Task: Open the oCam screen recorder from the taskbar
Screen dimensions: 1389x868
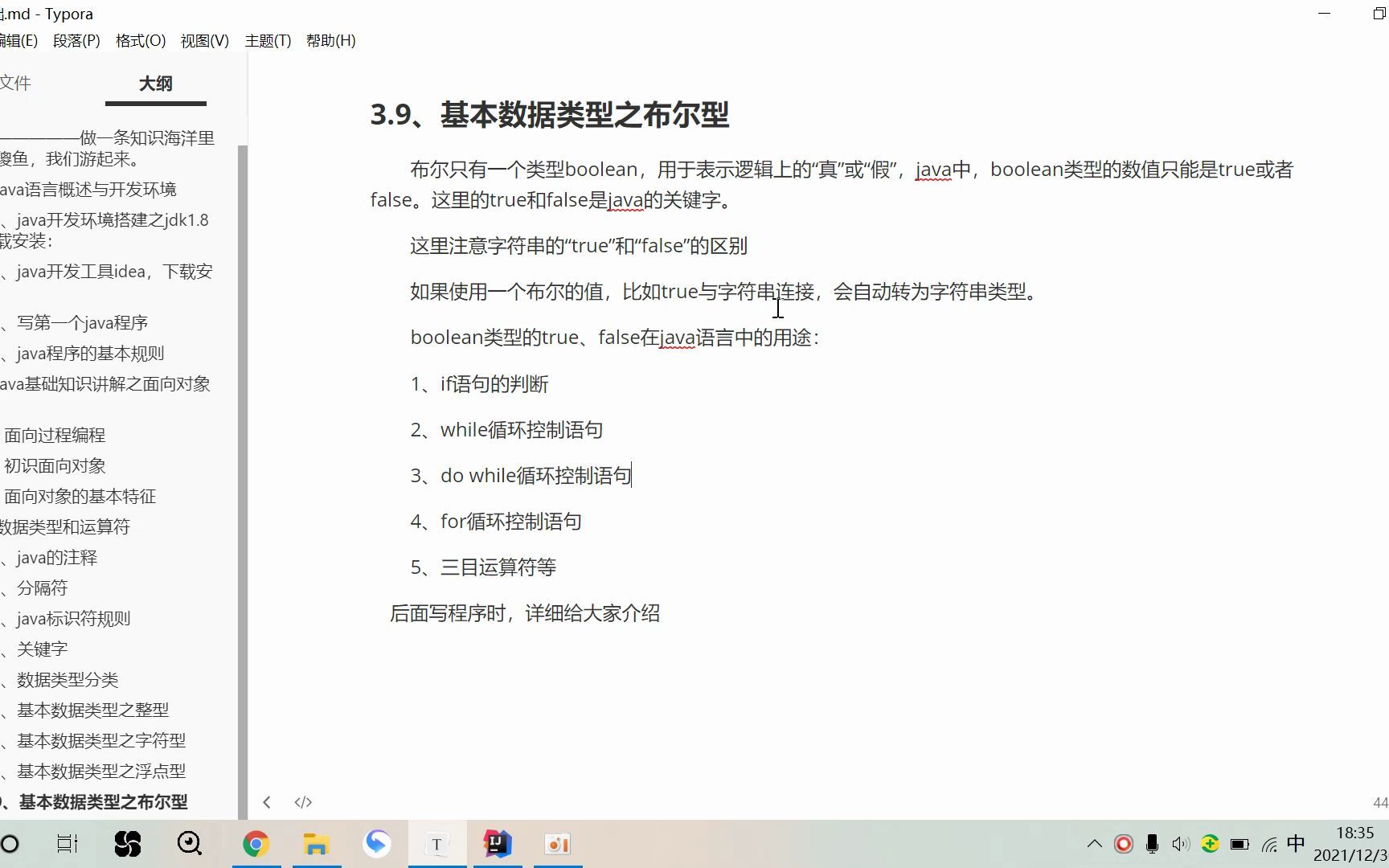Action: 557,844
